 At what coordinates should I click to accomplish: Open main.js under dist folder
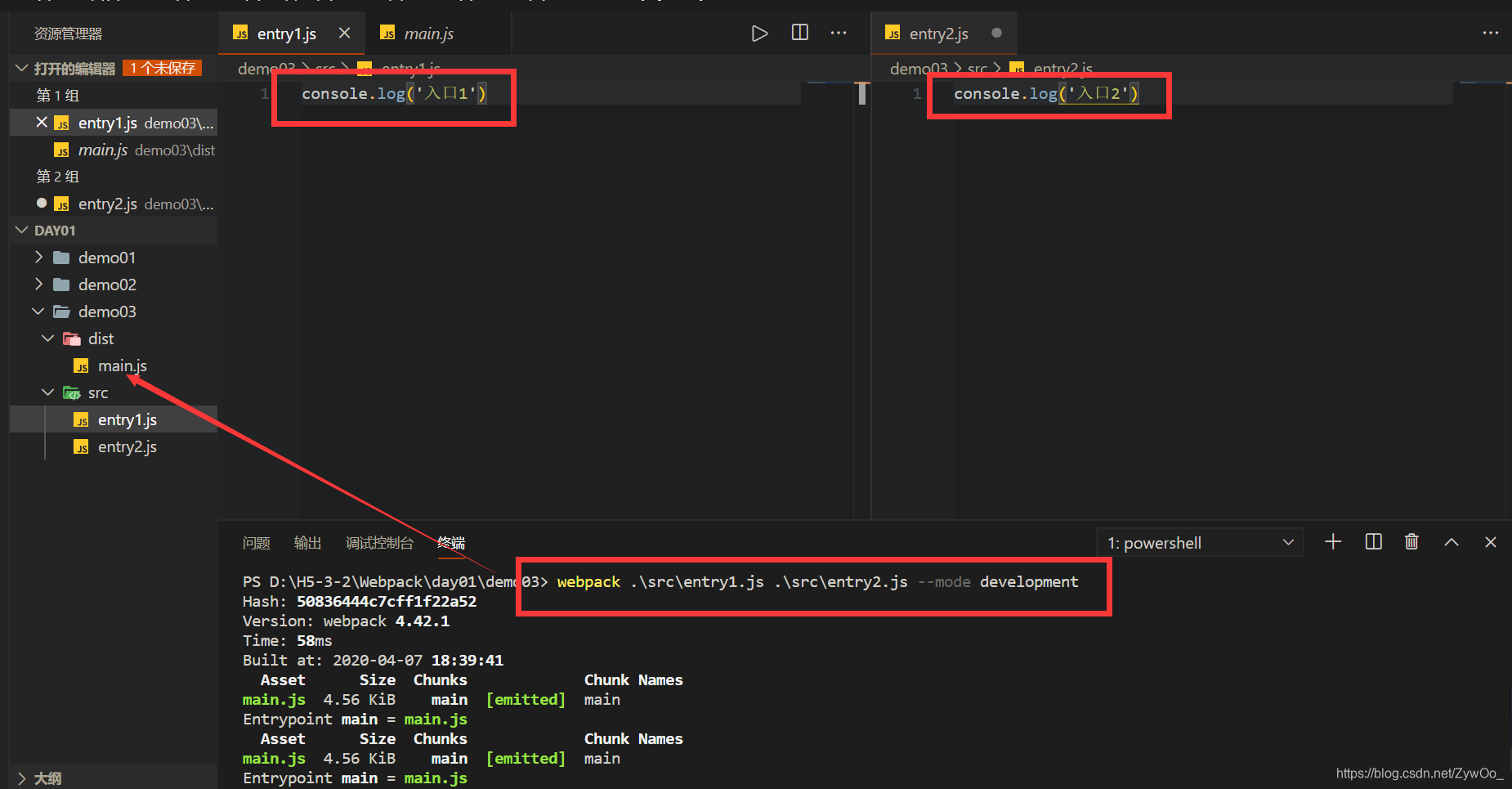[123, 365]
